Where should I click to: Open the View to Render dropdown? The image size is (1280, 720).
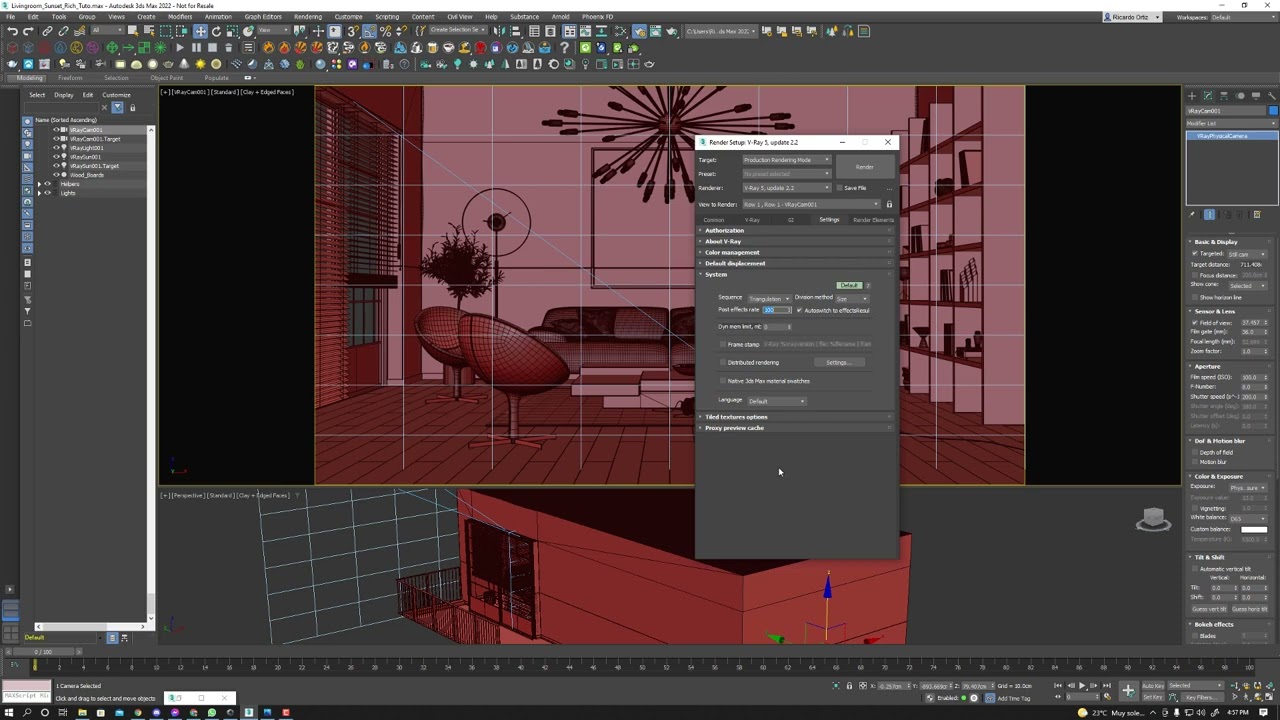(812, 204)
